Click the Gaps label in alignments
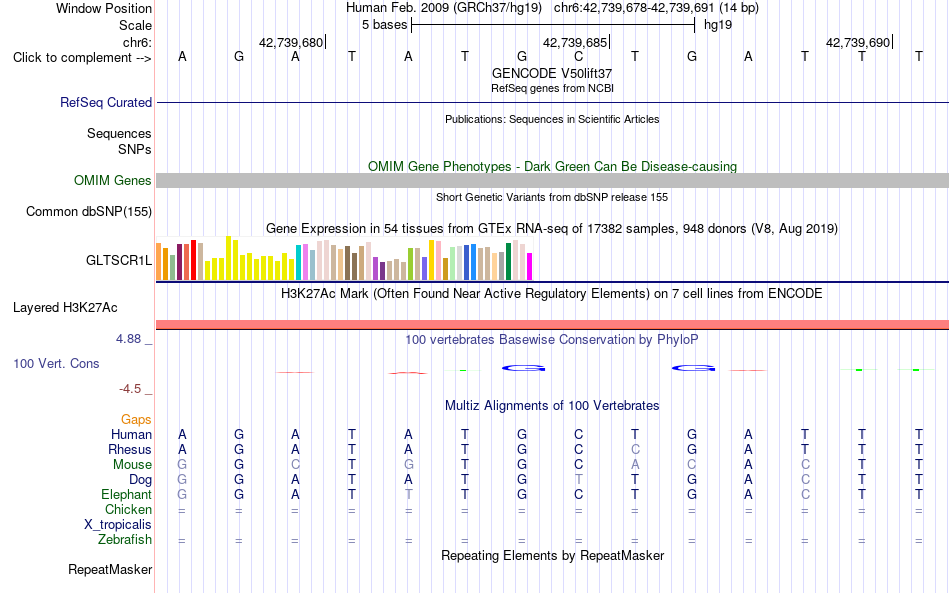Screen dimensions: 950x593 click(136, 419)
